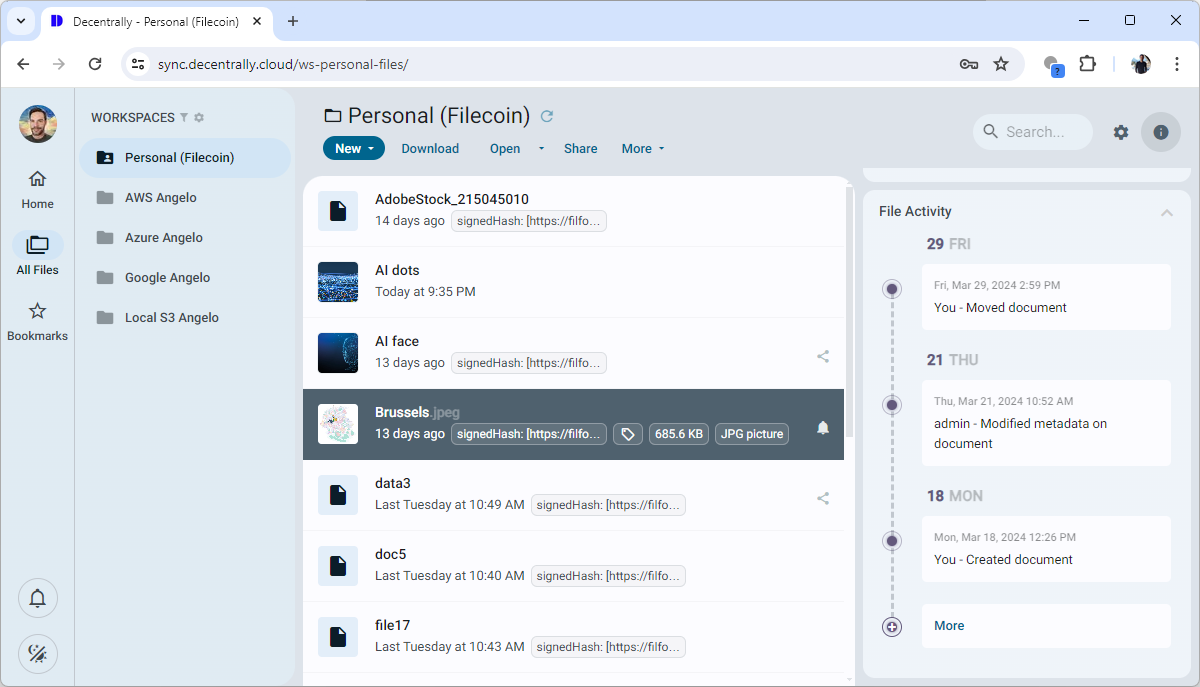
Task: Open the settings gear beside search
Action: 1121,132
